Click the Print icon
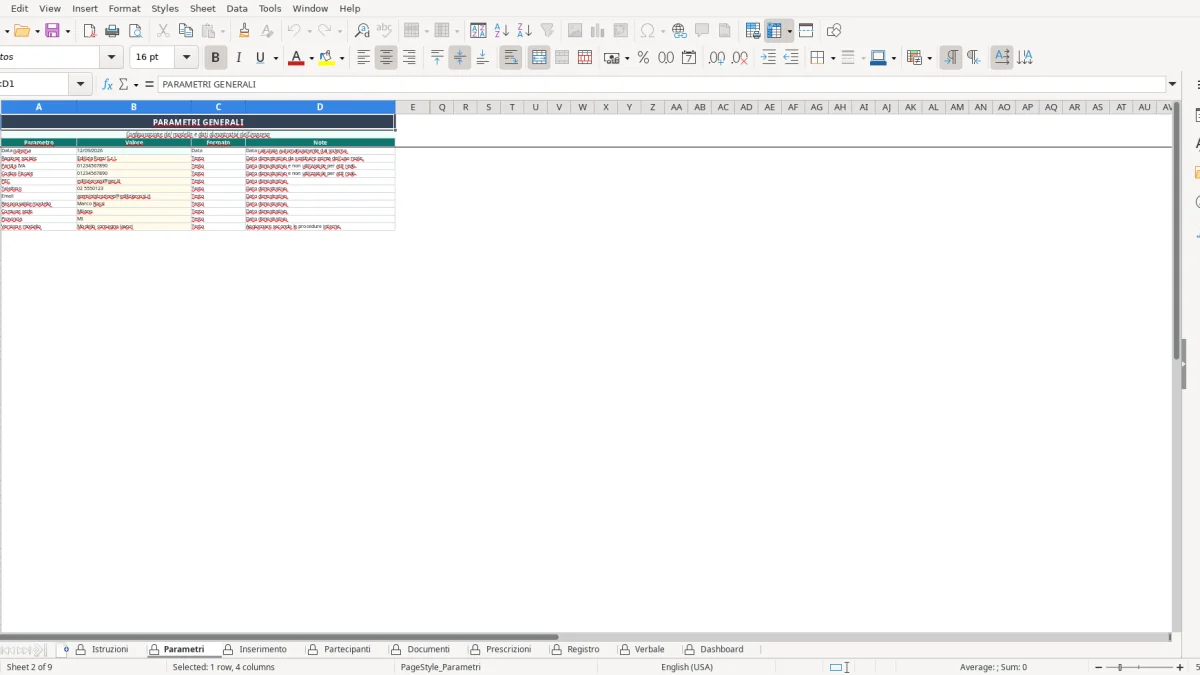 click(112, 31)
